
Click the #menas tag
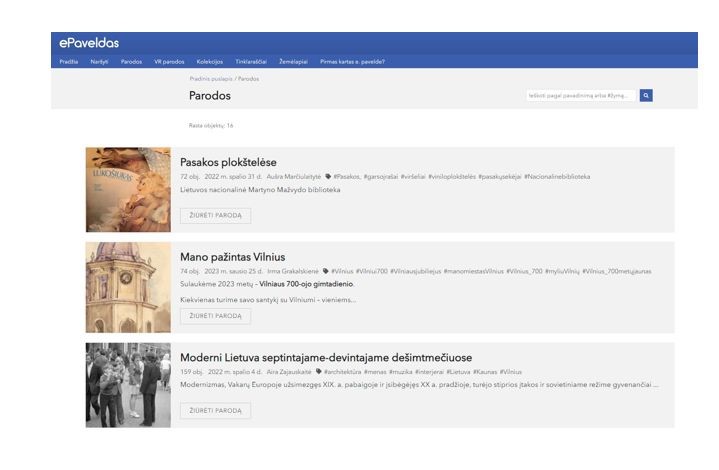[x=375, y=372]
